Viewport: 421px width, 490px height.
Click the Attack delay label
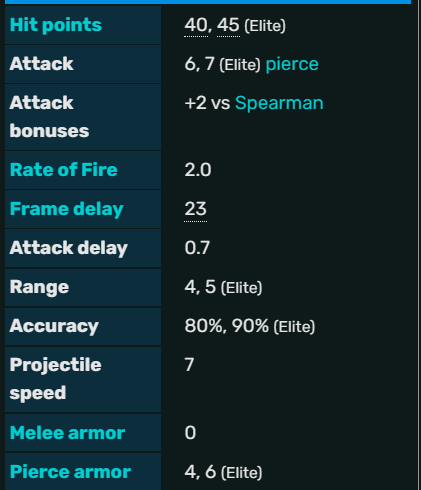(x=69, y=248)
